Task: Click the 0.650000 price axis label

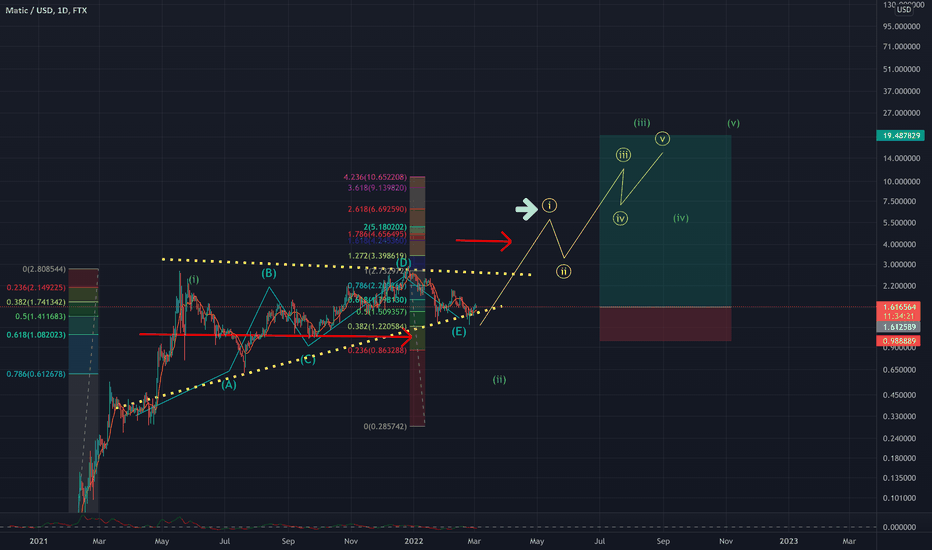Action: 899,370
